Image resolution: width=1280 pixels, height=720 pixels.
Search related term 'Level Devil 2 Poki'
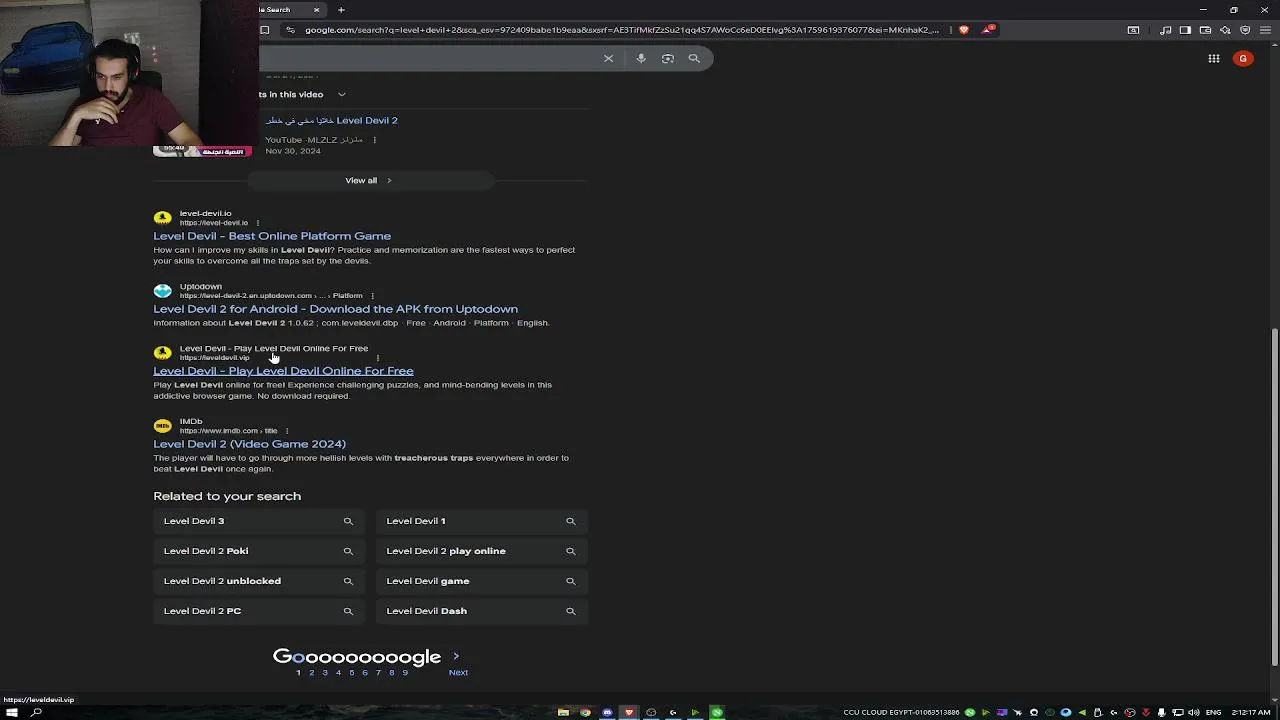click(259, 551)
